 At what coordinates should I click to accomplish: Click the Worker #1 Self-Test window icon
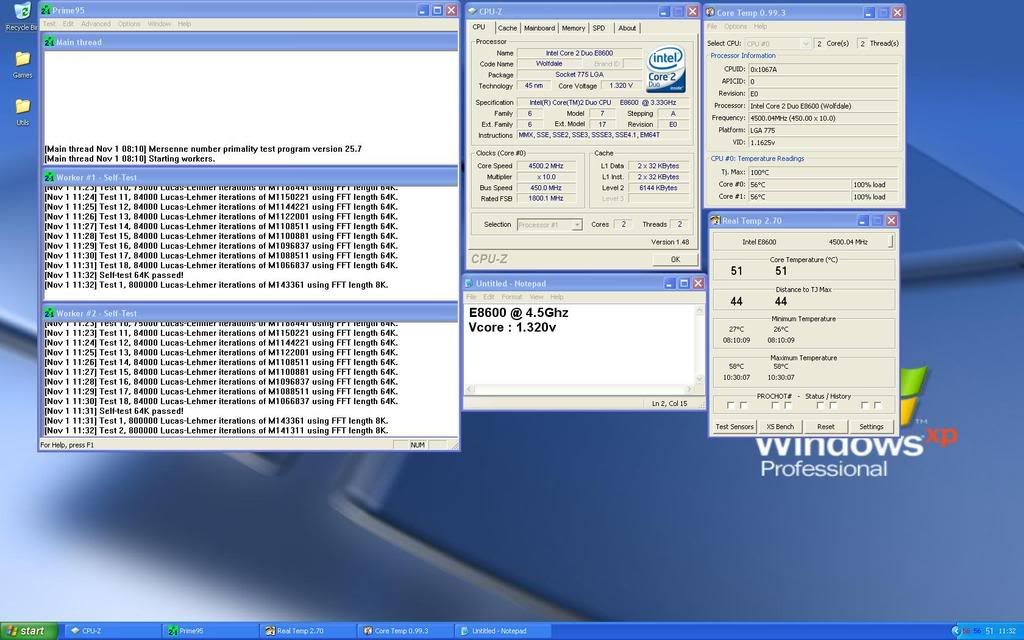49,178
